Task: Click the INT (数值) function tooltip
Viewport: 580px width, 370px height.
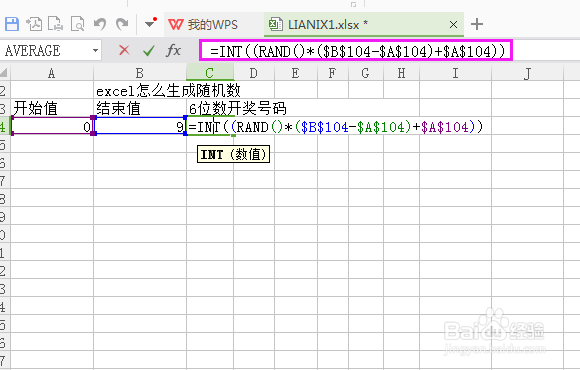Action: coord(233,154)
